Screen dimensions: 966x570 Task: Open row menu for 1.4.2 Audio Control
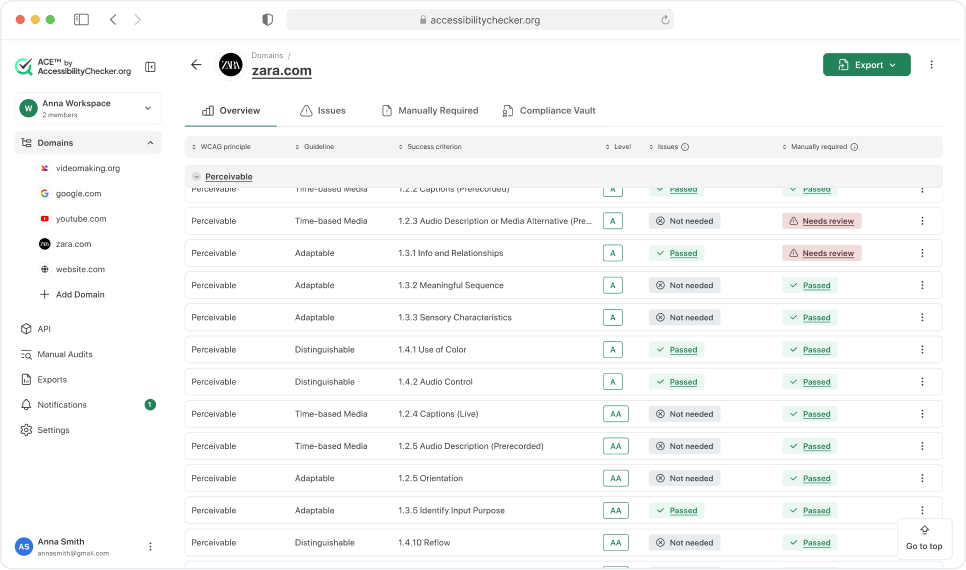[x=922, y=382]
